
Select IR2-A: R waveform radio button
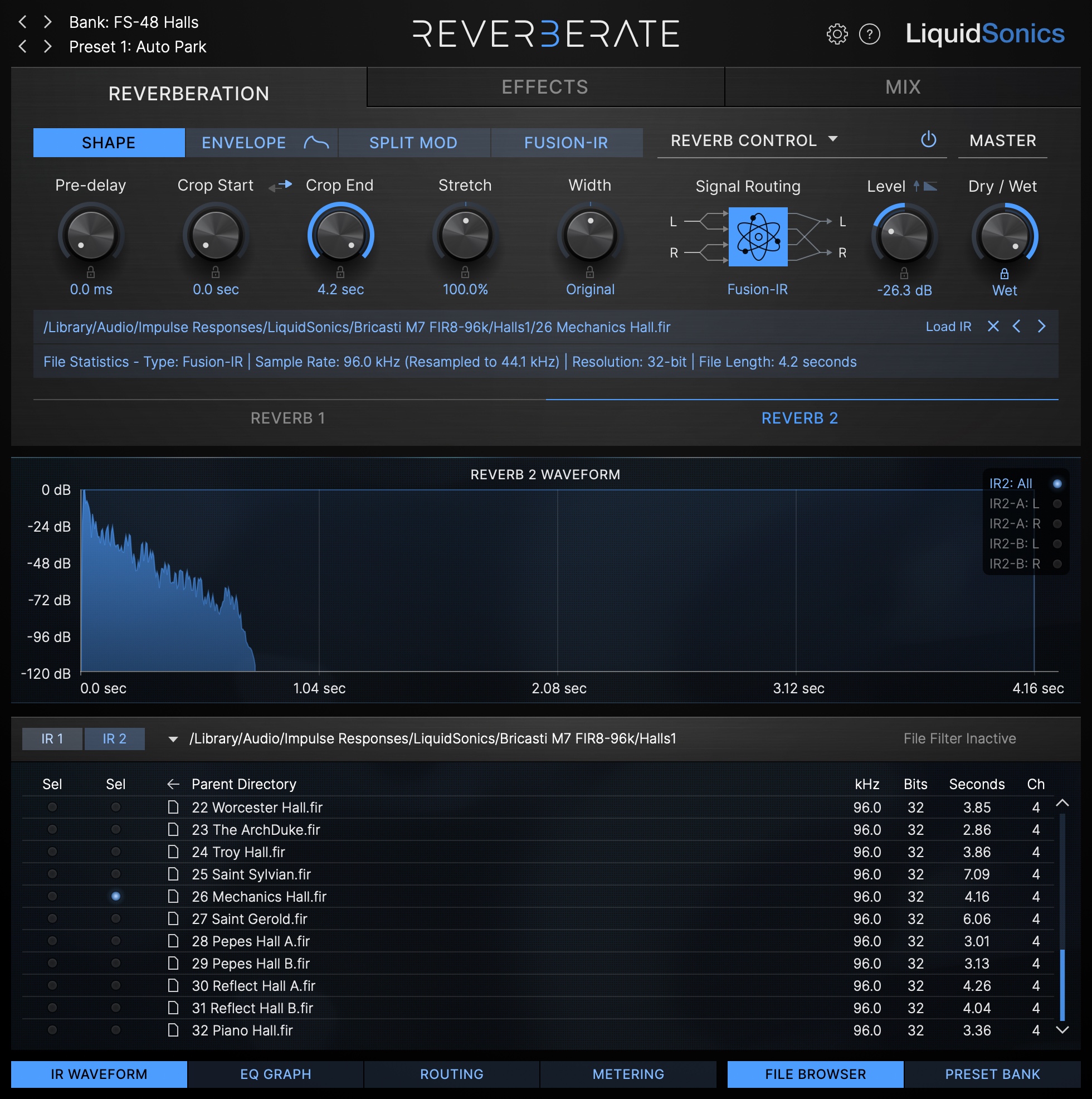point(1057,524)
